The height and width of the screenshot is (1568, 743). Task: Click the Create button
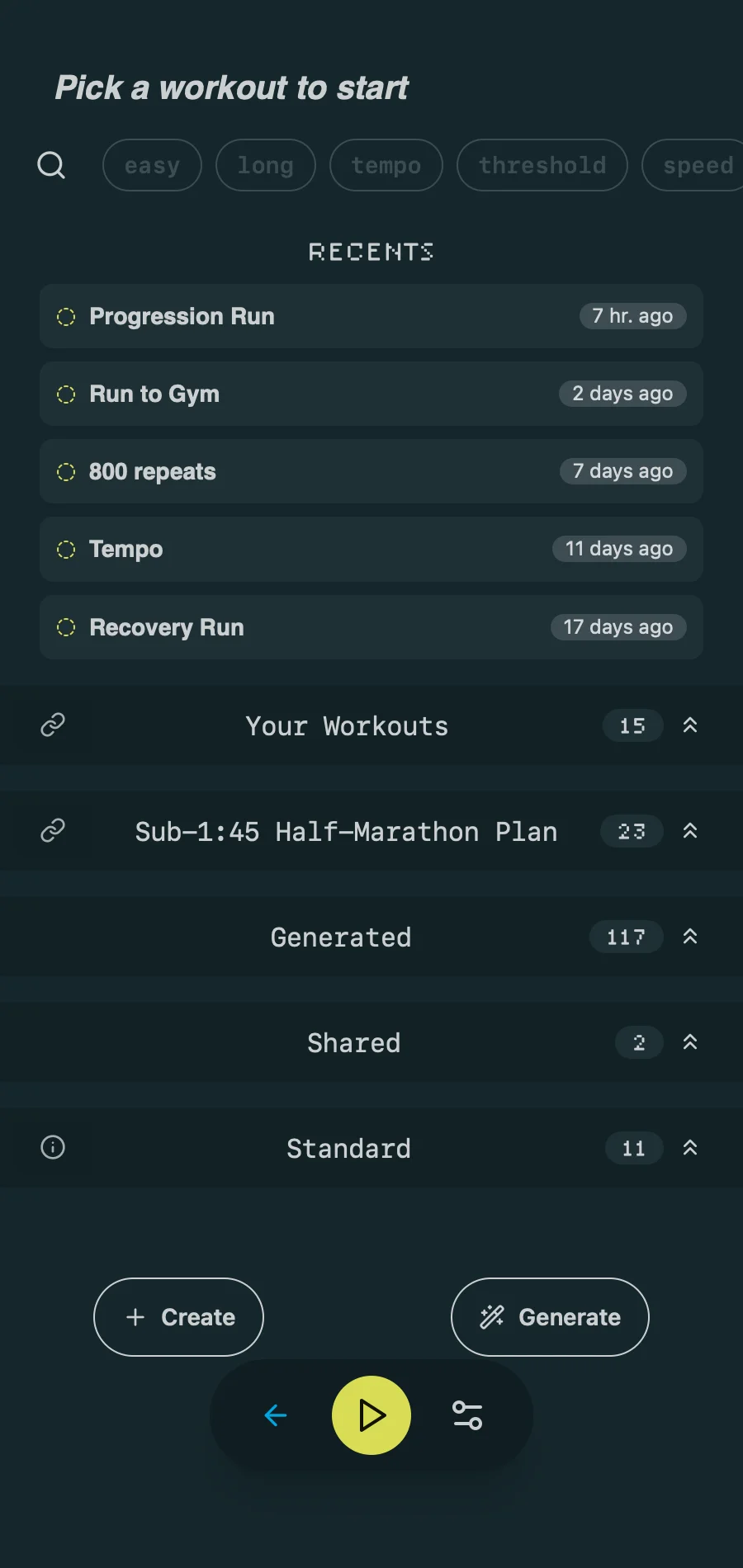tap(178, 1317)
